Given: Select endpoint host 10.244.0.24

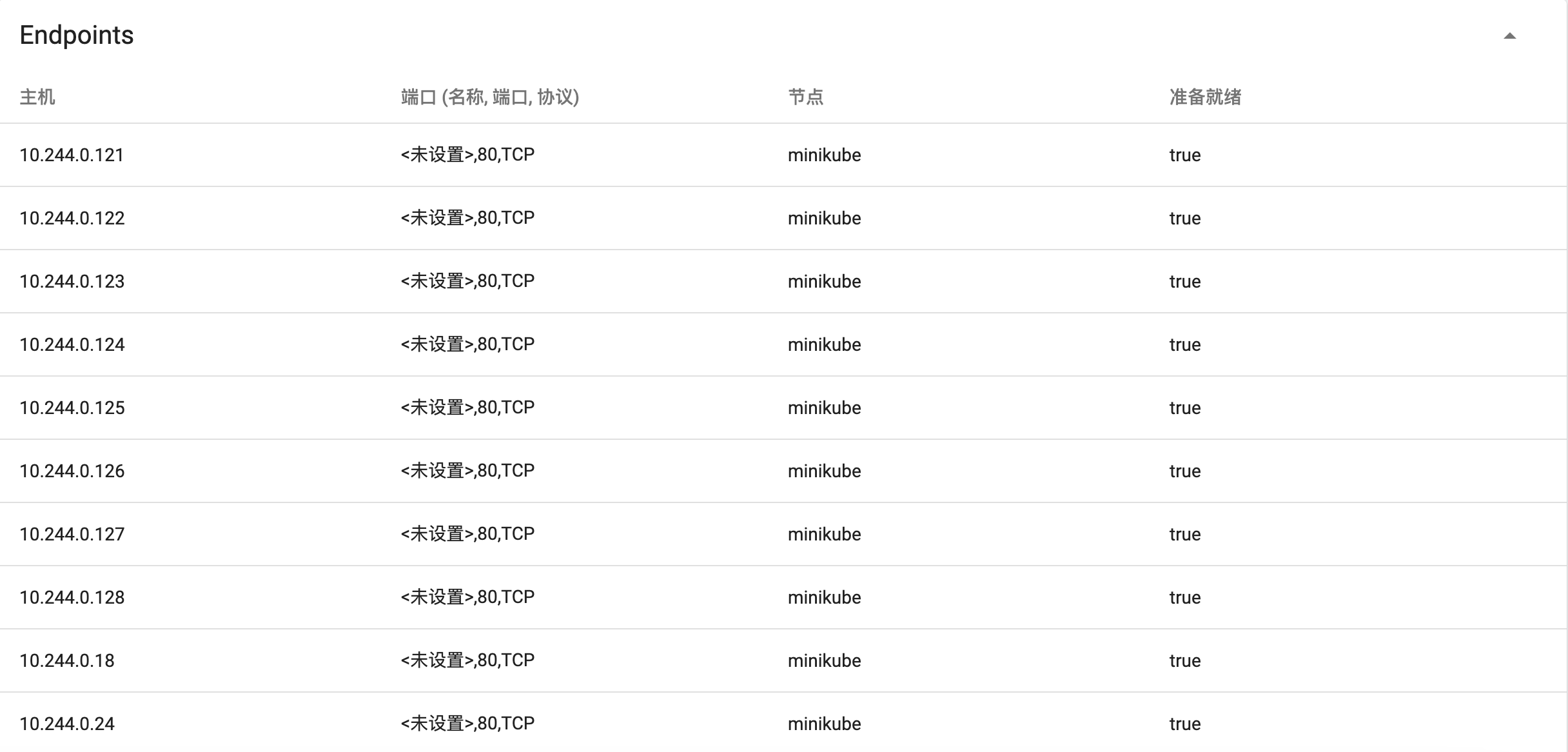Looking at the screenshot, I should [x=67, y=723].
